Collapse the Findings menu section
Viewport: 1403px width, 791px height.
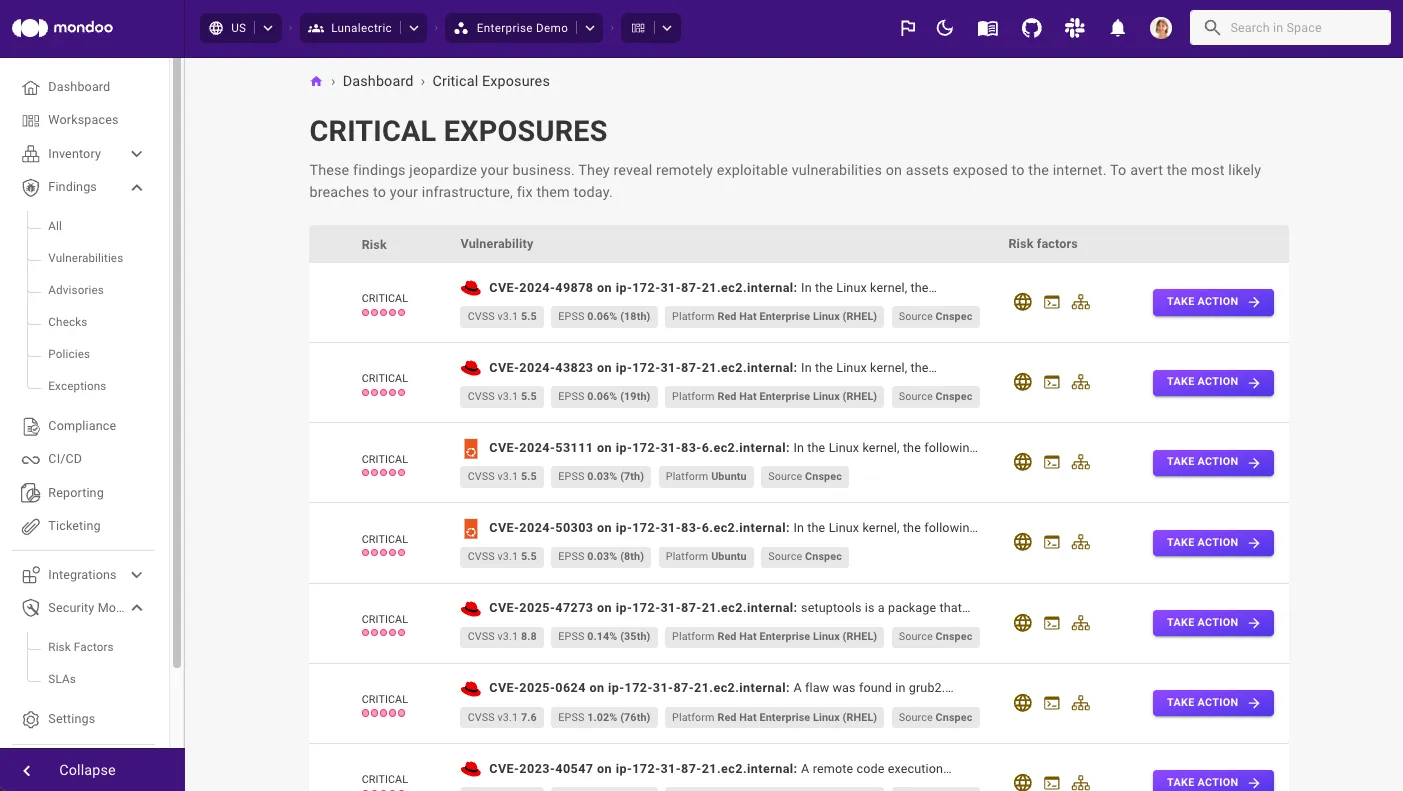pos(137,187)
